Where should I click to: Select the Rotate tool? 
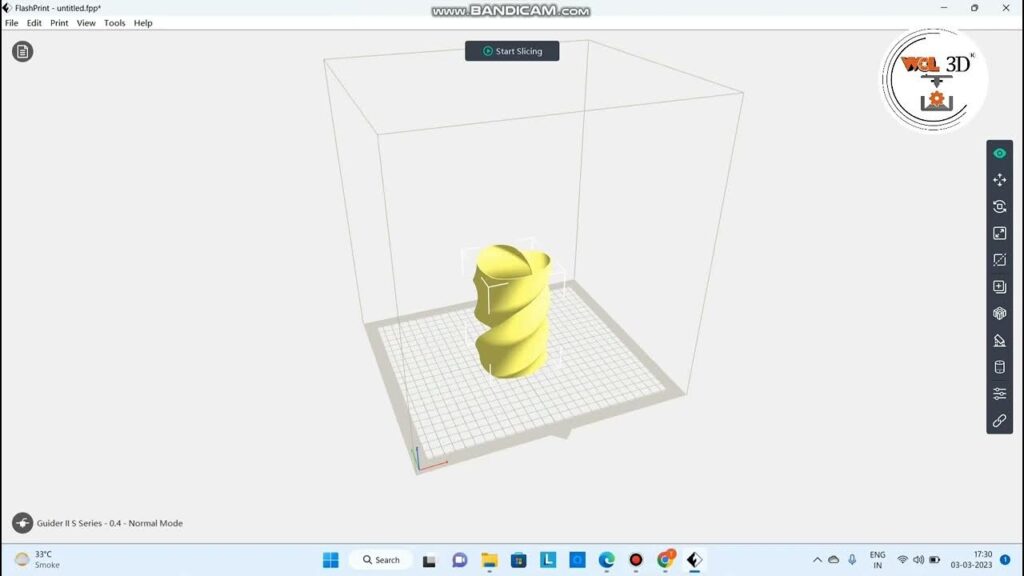tap(999, 206)
